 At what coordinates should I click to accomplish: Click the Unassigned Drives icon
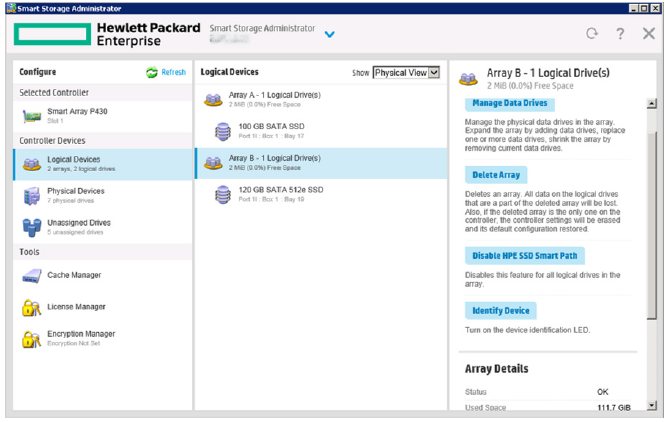32,227
